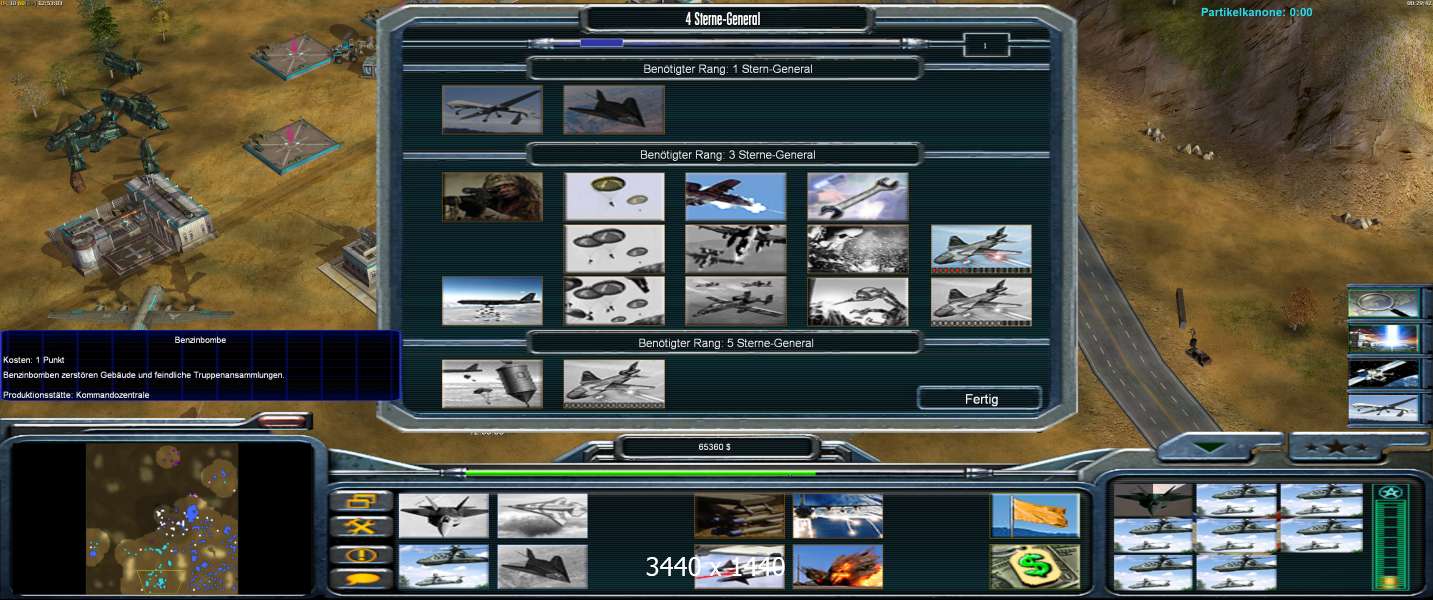Build a Raptor jet from command bar

click(x=443, y=516)
